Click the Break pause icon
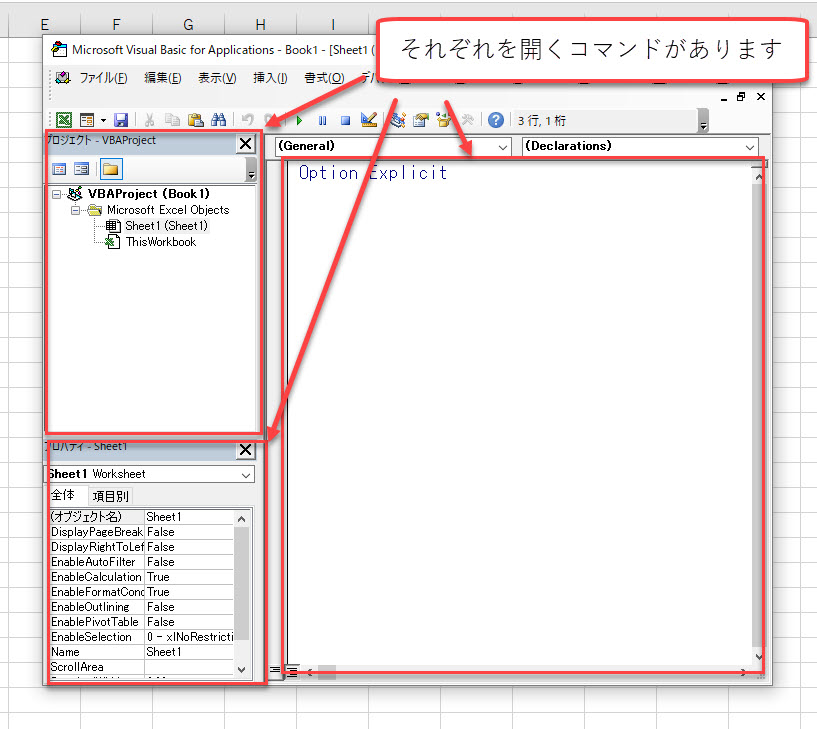Image resolution: width=817 pixels, height=729 pixels. 323,121
